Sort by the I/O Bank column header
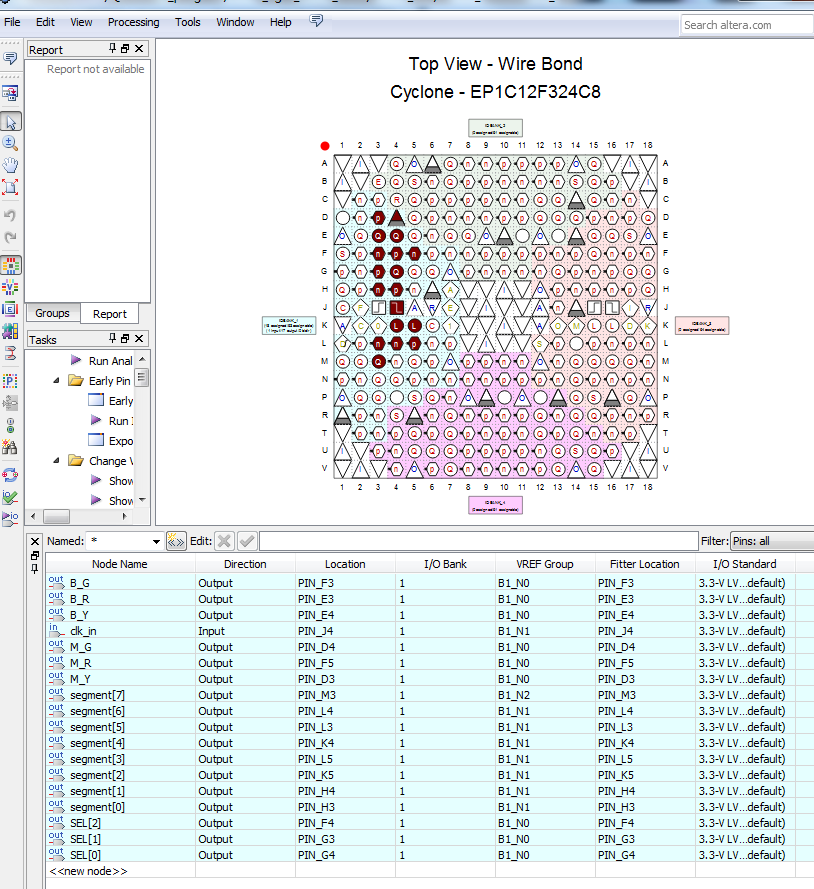Image resolution: width=814 pixels, height=889 pixels. coord(446,564)
